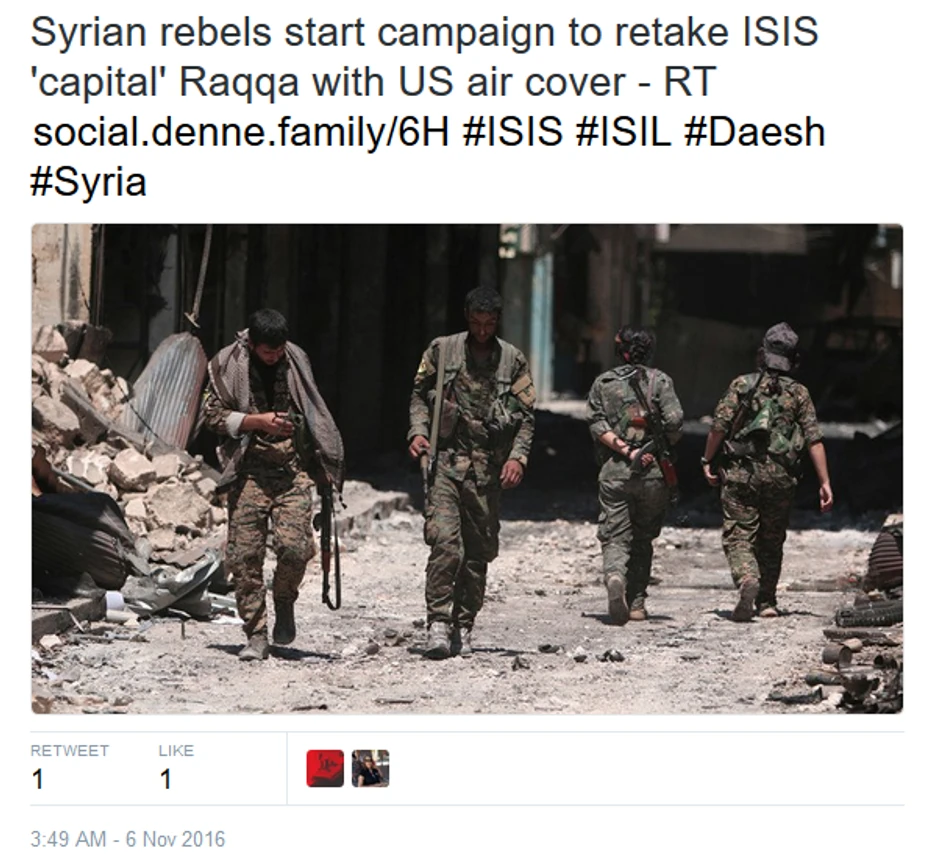940x857 pixels.
Task: Open the #Syria hashtag
Action: (88, 182)
